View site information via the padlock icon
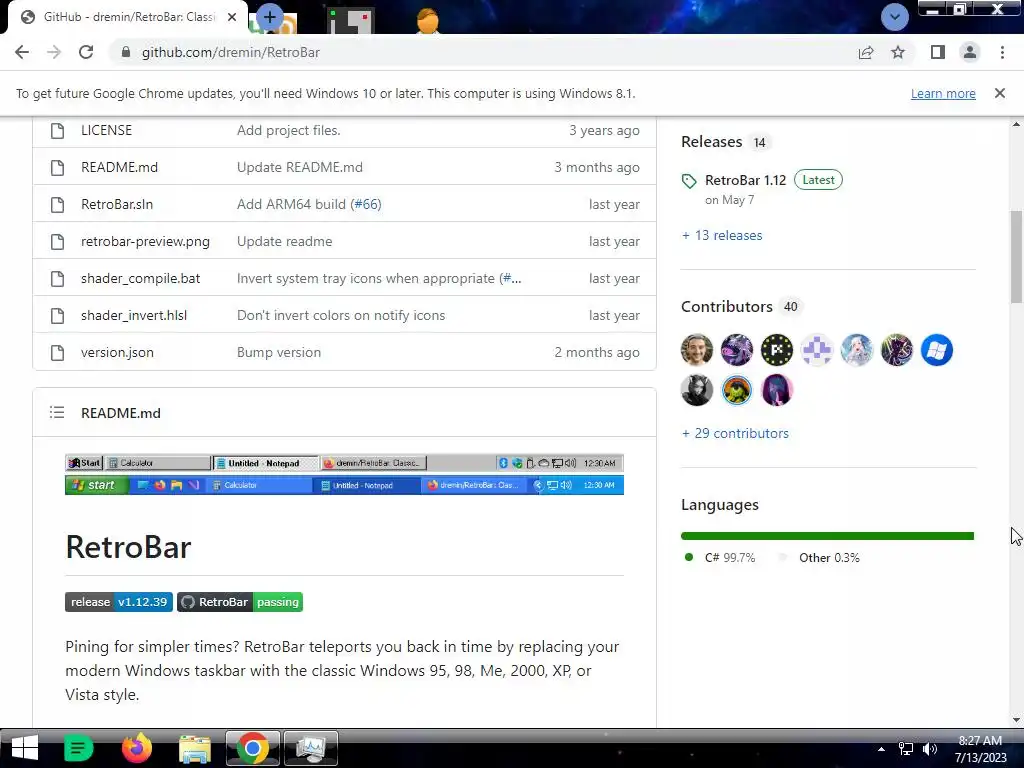1024x768 pixels. tap(126, 52)
